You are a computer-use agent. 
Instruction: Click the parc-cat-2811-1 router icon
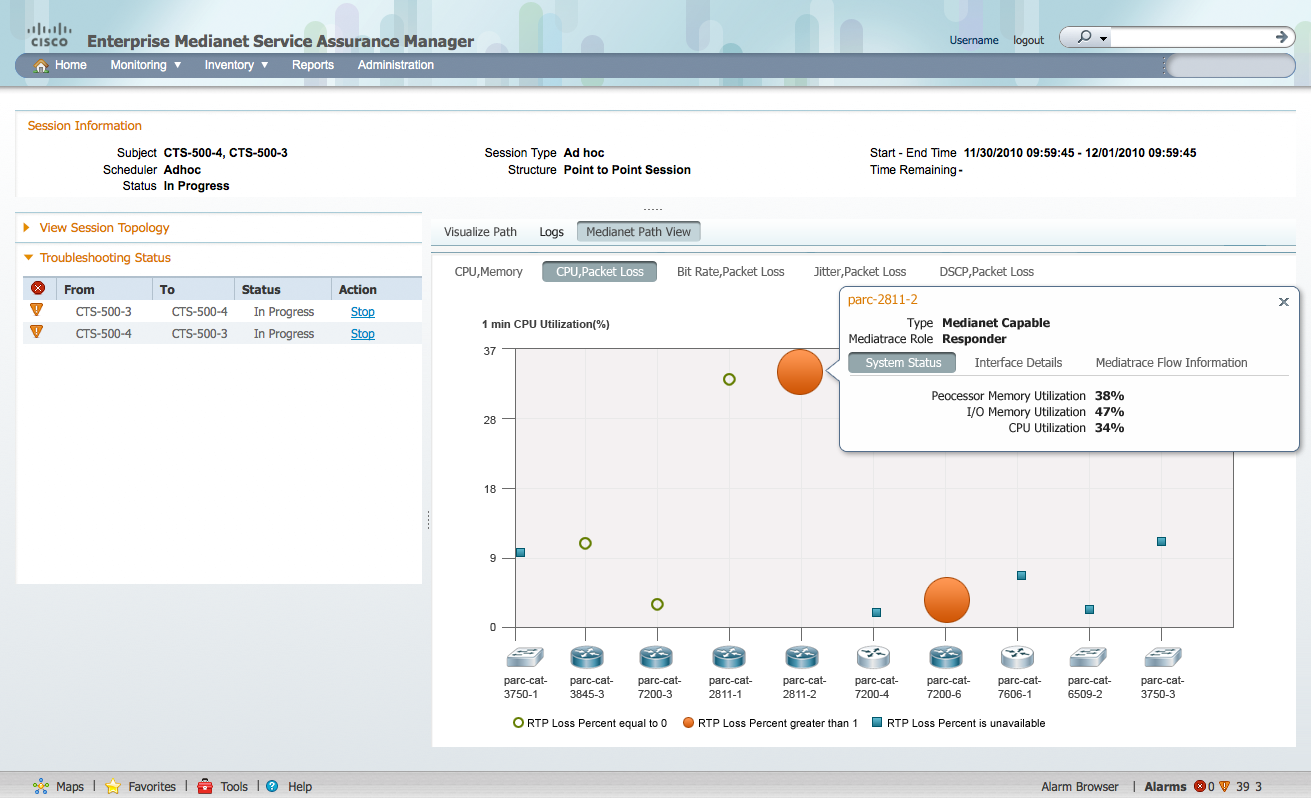[x=729, y=657]
